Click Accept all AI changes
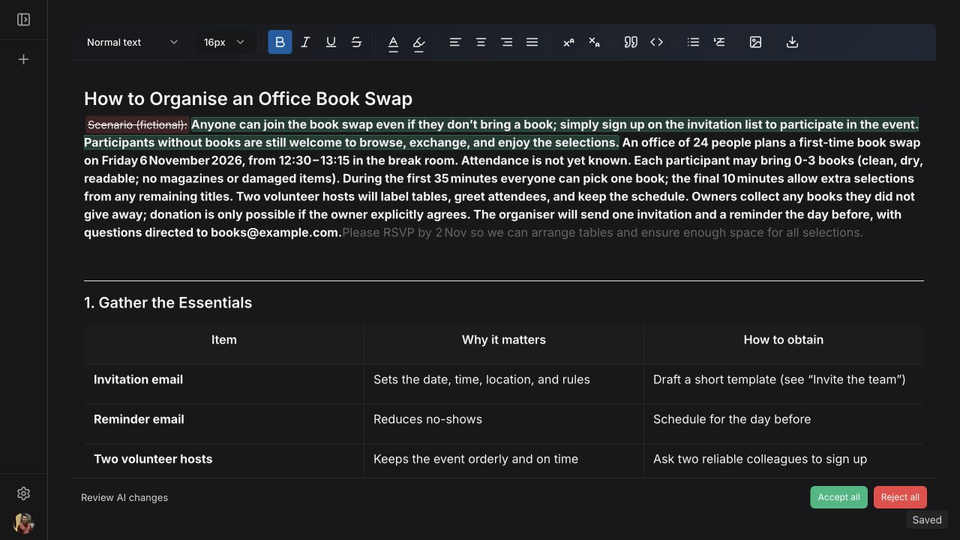Image resolution: width=960 pixels, height=540 pixels. (839, 497)
